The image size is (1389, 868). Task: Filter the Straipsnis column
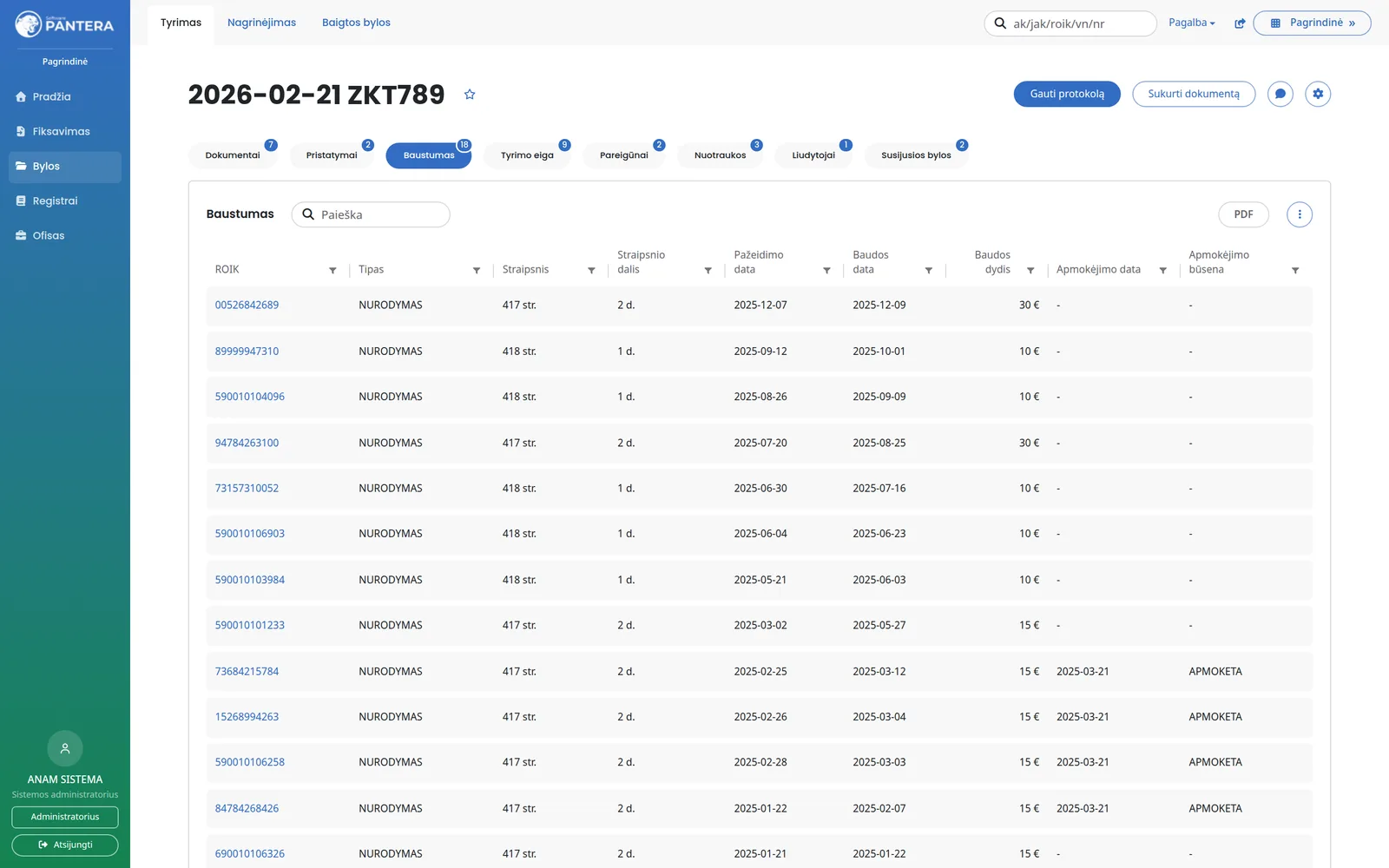(x=592, y=271)
